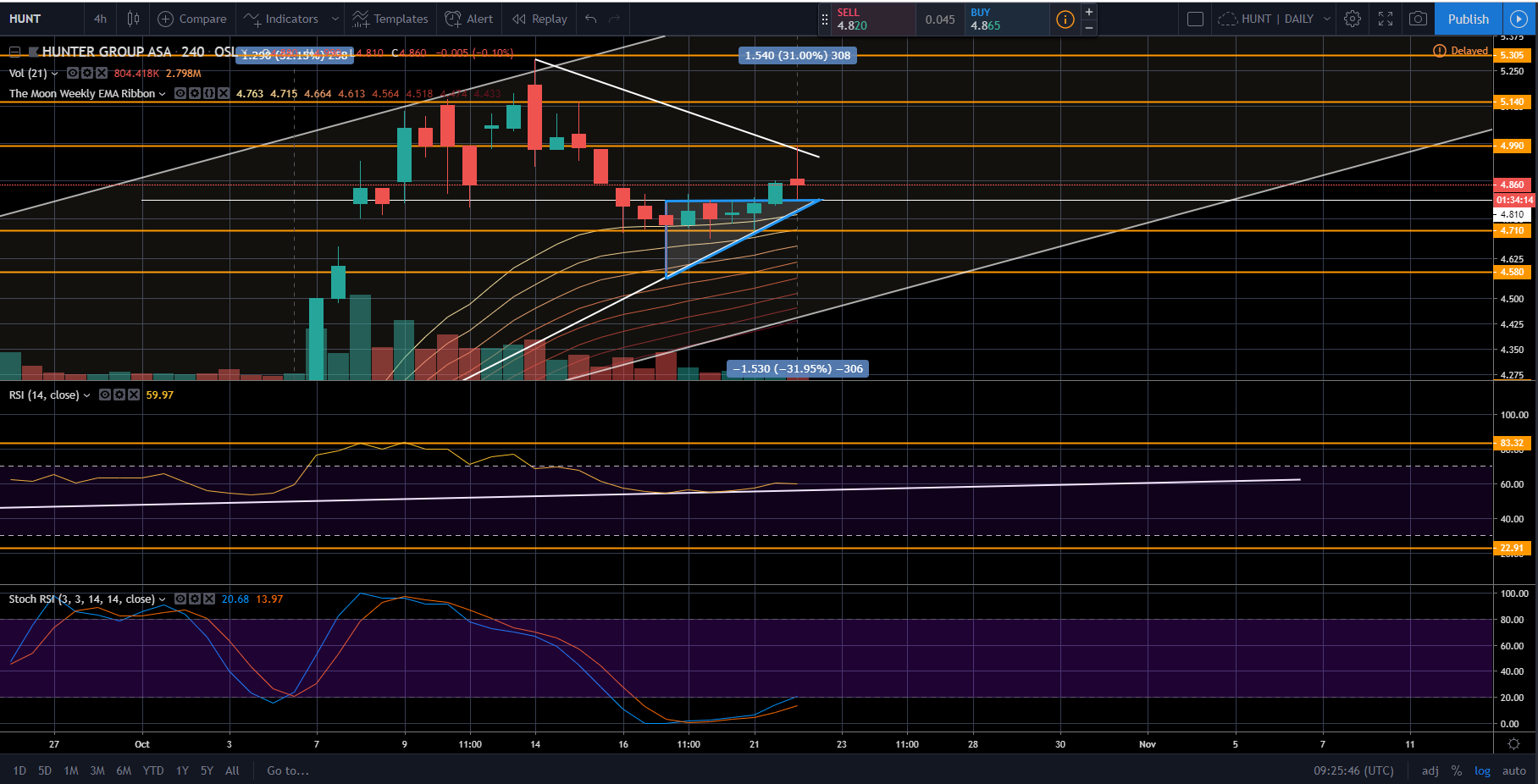The height and width of the screenshot is (784, 1538).
Task: Collapse the main chart legend
Action: [14, 52]
